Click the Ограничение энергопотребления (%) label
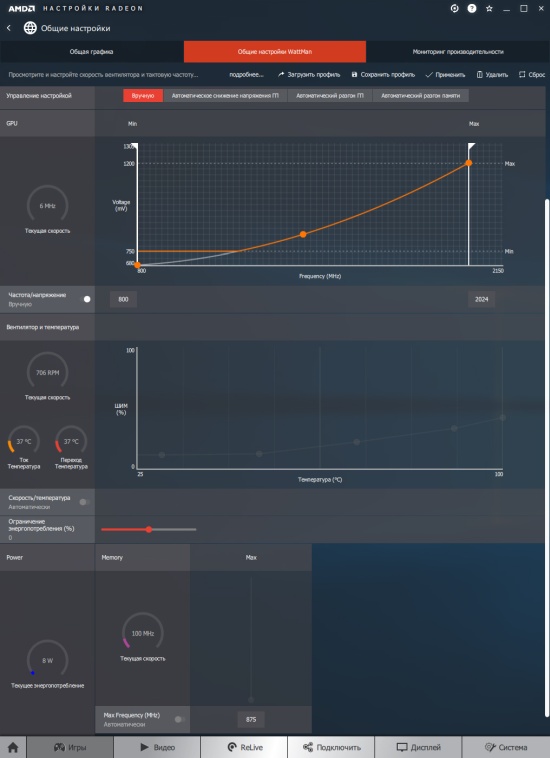Viewport: 550px width, 758px height. pyautogui.click(x=41, y=525)
